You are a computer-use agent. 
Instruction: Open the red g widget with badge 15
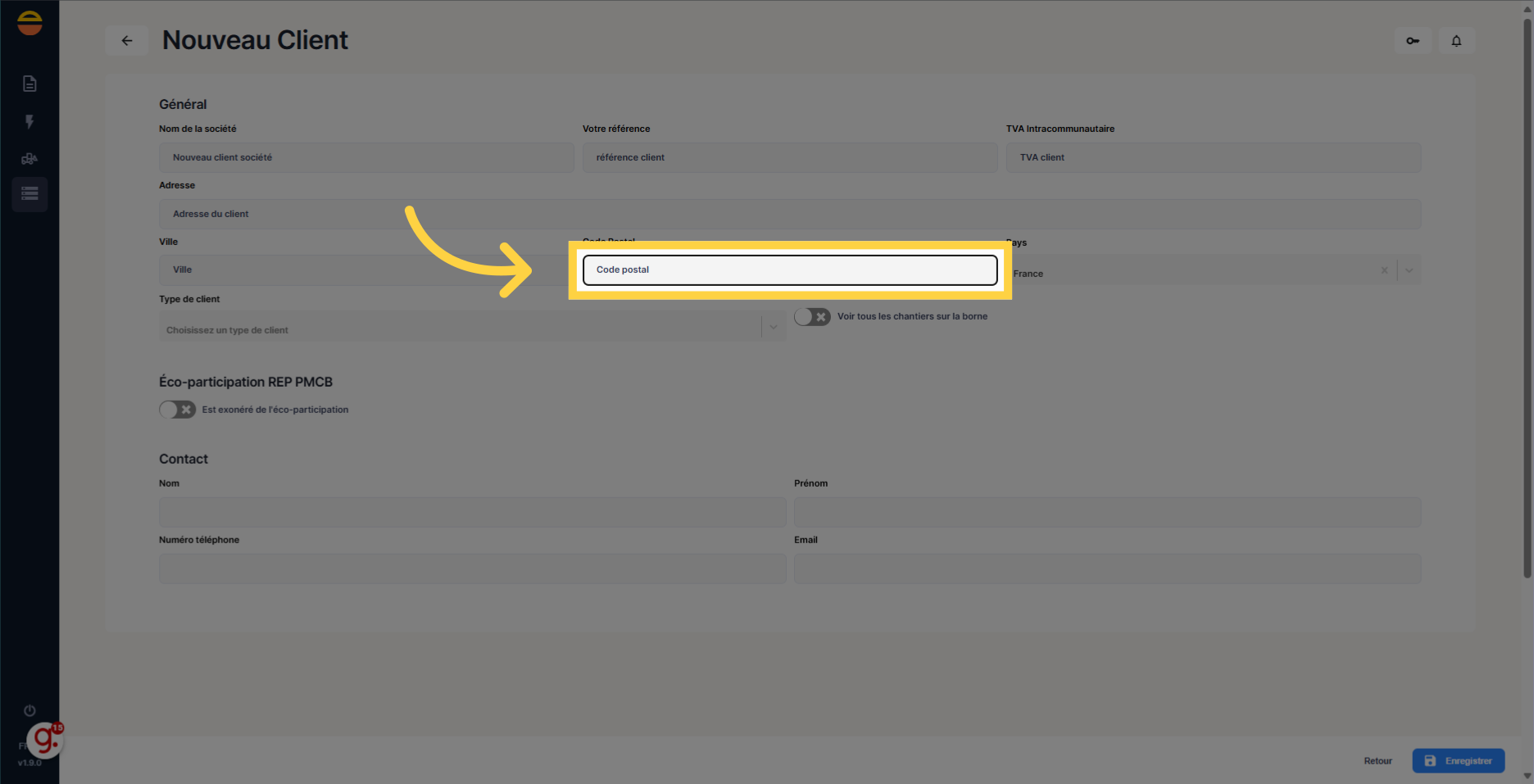tap(44, 741)
